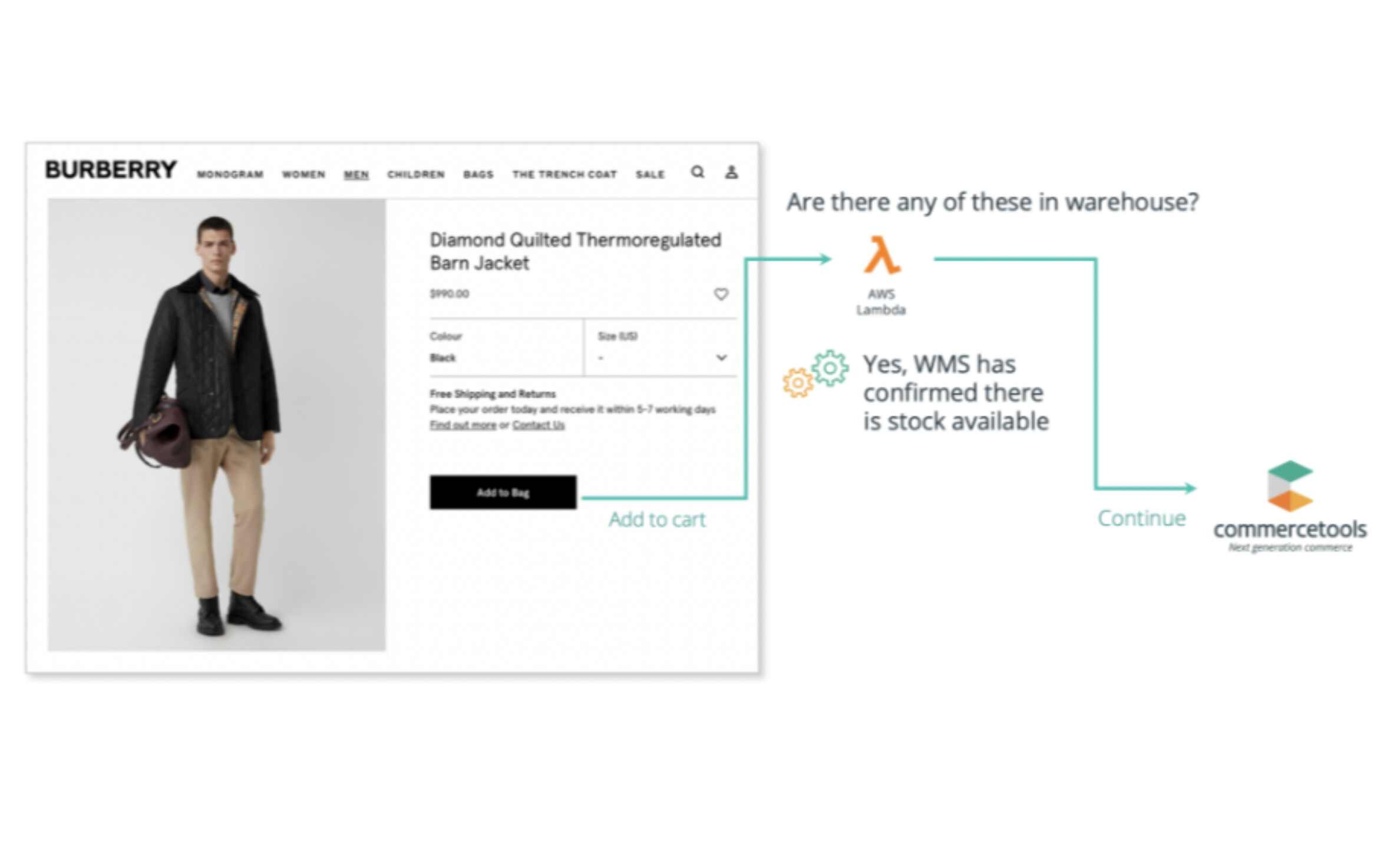Screen dimensions: 1400x845
Task: Open the Monogram menu item
Action: point(230,174)
